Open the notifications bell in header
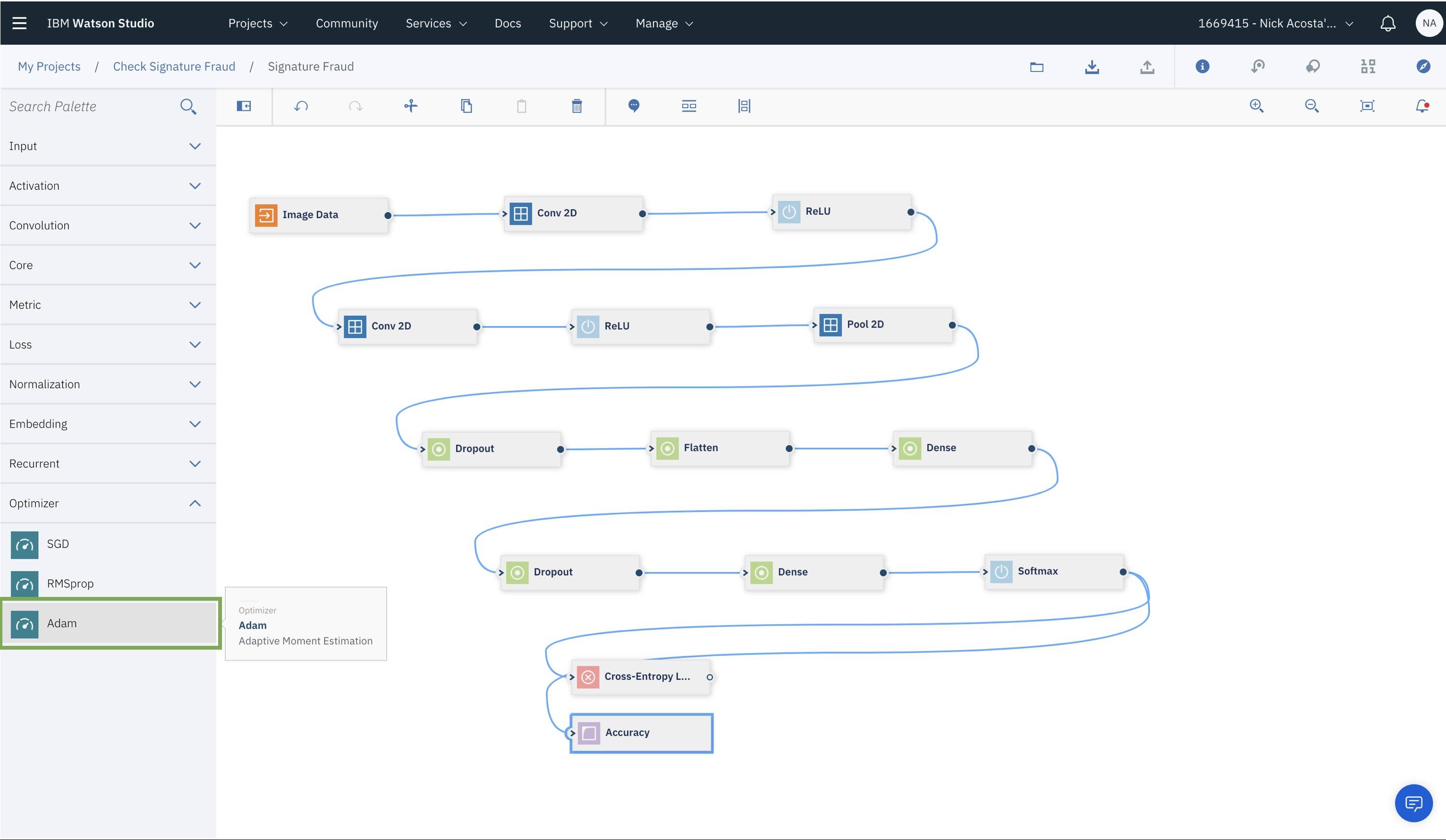The height and width of the screenshot is (840, 1446). click(1388, 23)
